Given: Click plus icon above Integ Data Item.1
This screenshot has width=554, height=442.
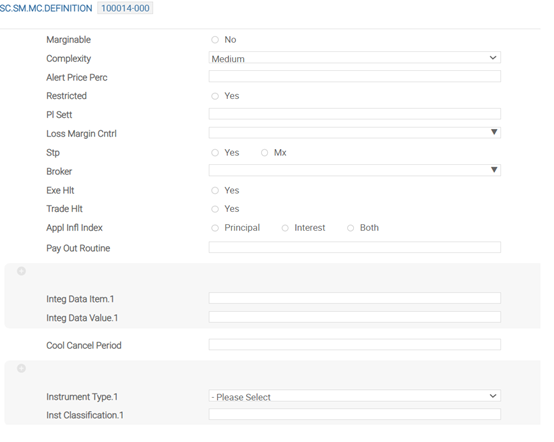Looking at the screenshot, I should [21, 271].
